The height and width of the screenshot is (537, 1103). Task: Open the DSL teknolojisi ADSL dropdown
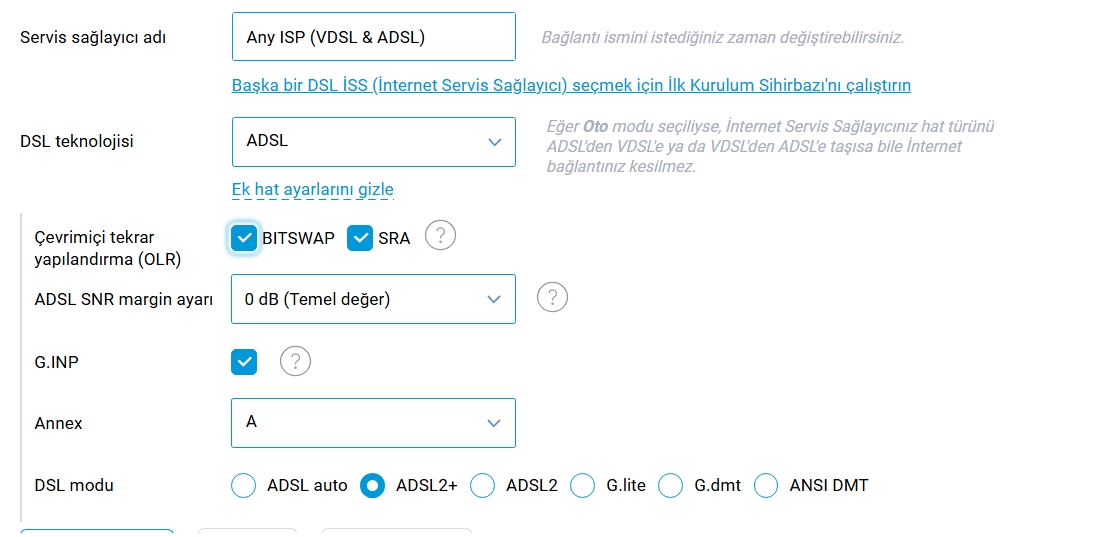pos(374,141)
